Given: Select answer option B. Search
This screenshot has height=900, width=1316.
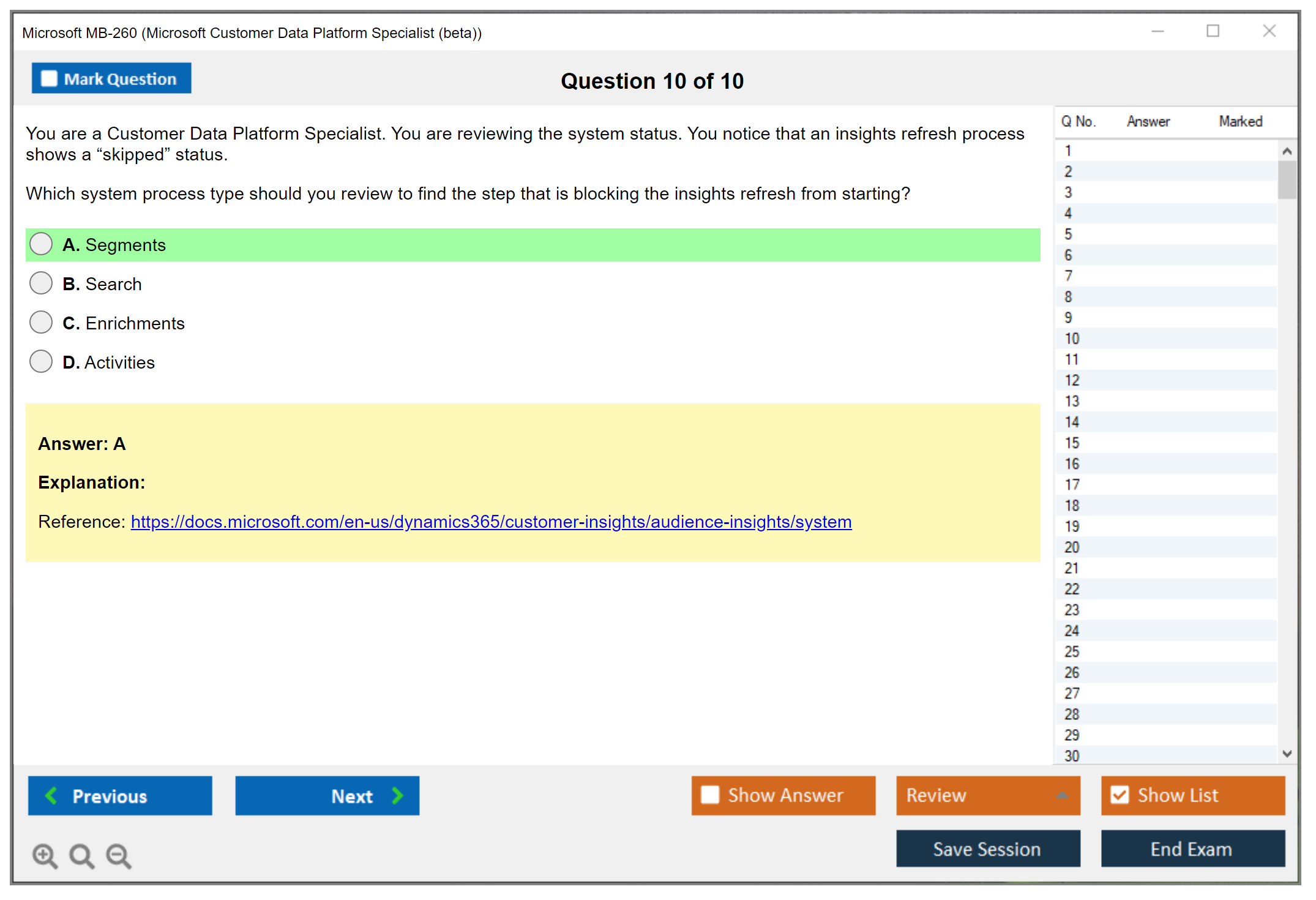Looking at the screenshot, I should click(41, 283).
